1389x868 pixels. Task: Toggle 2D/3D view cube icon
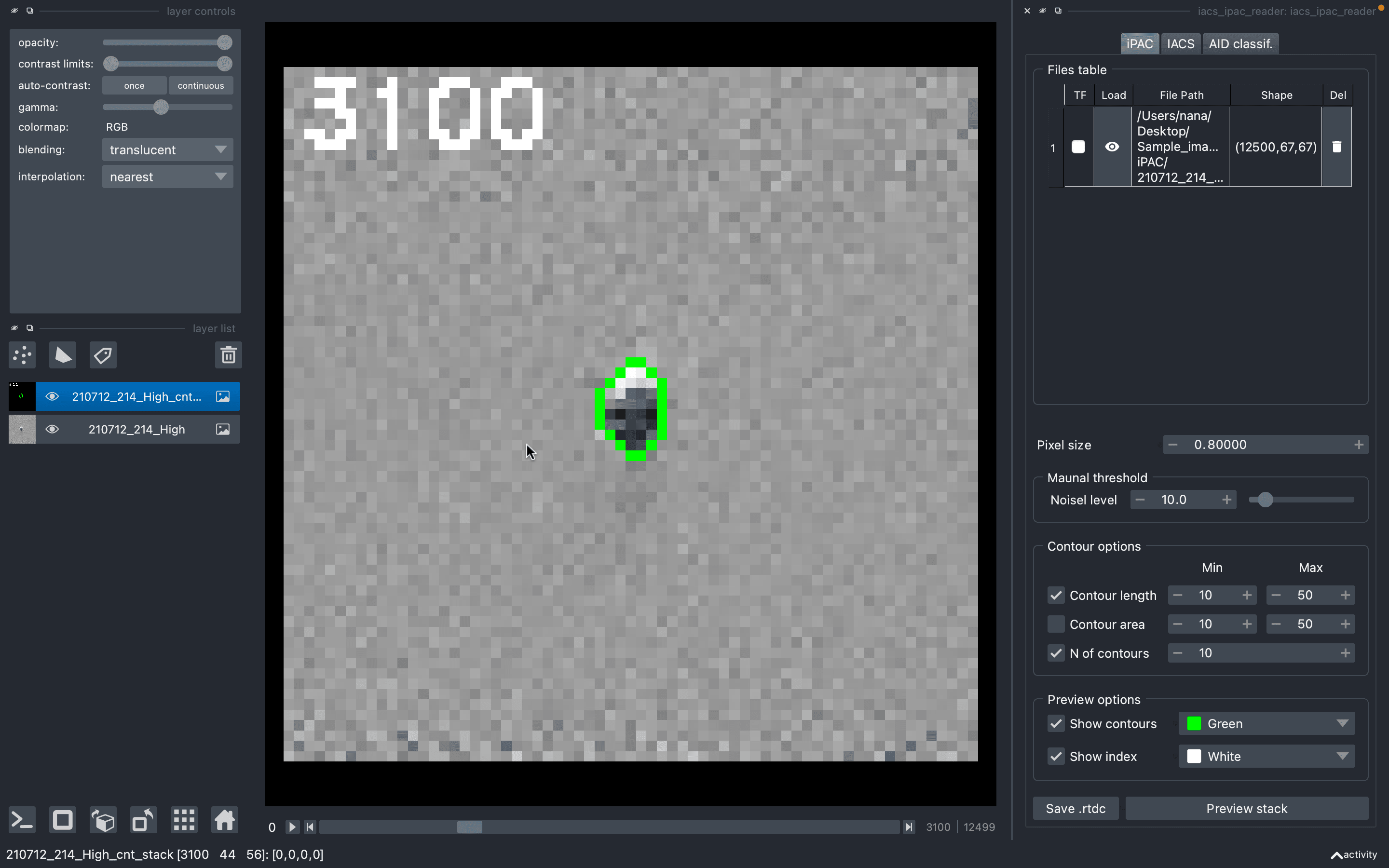coord(103,820)
